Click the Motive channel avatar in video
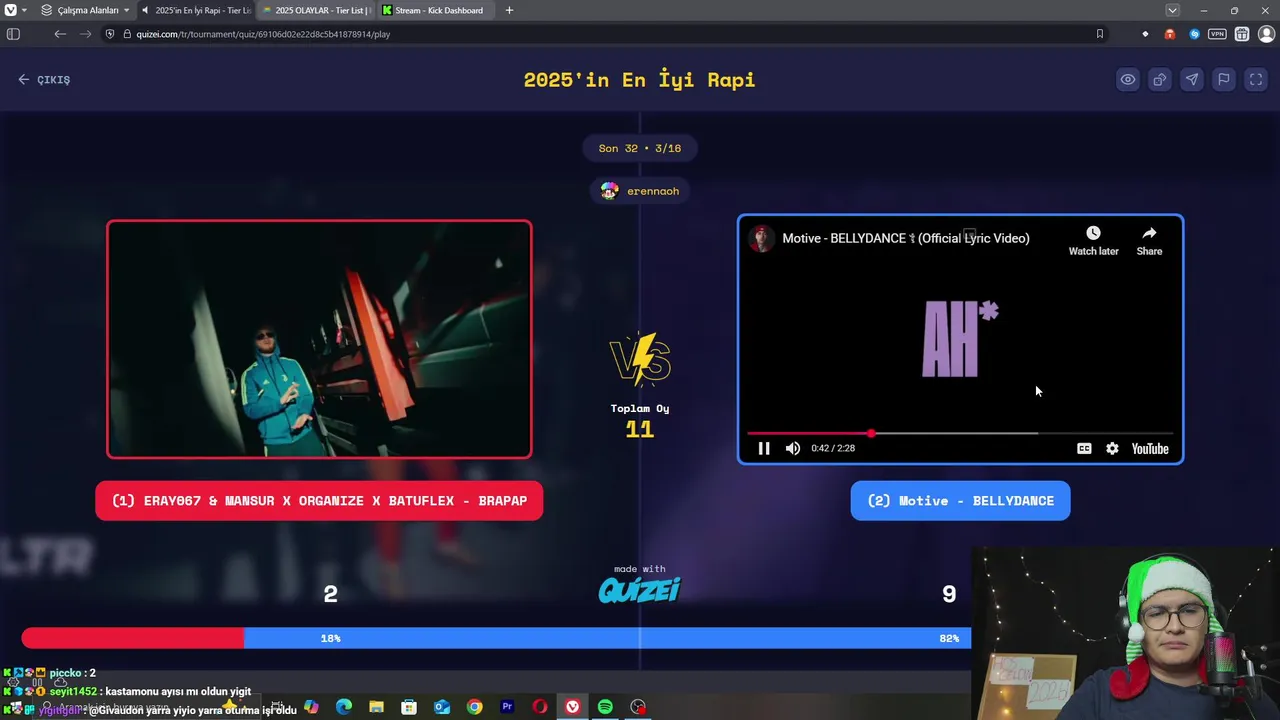 point(761,238)
